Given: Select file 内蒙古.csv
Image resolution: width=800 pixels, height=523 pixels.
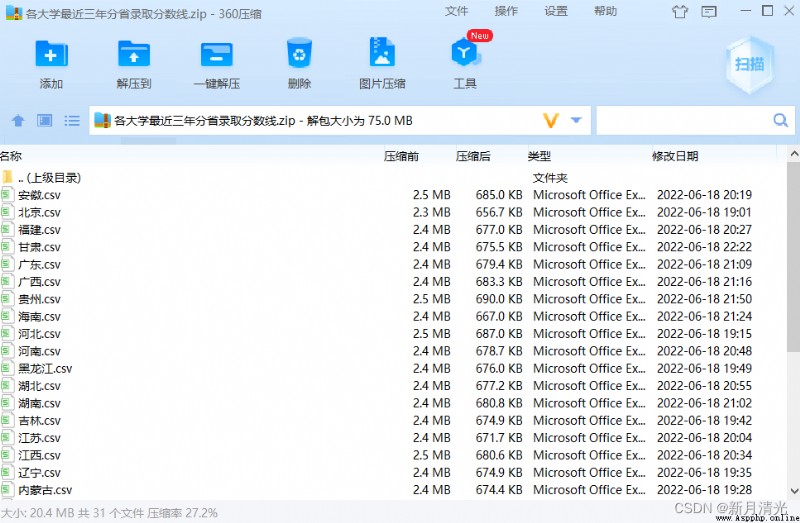Looking at the screenshot, I should point(393,490).
